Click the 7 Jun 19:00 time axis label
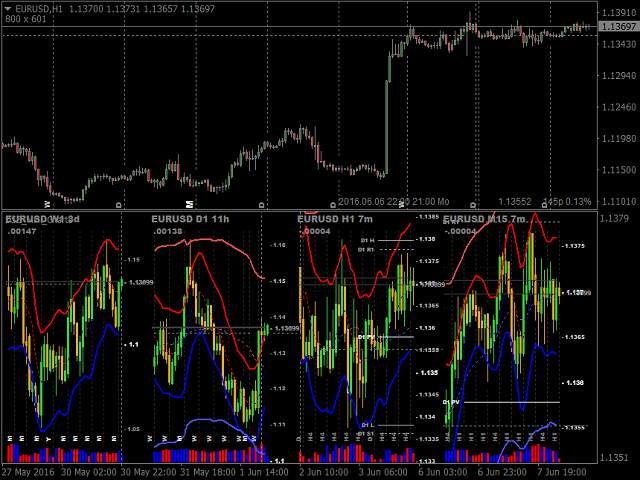The height and width of the screenshot is (480, 640). (562, 471)
